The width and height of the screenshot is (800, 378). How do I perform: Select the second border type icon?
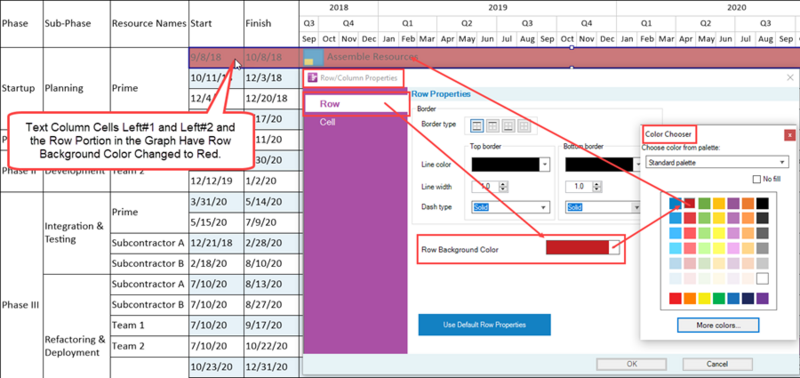(x=492, y=125)
